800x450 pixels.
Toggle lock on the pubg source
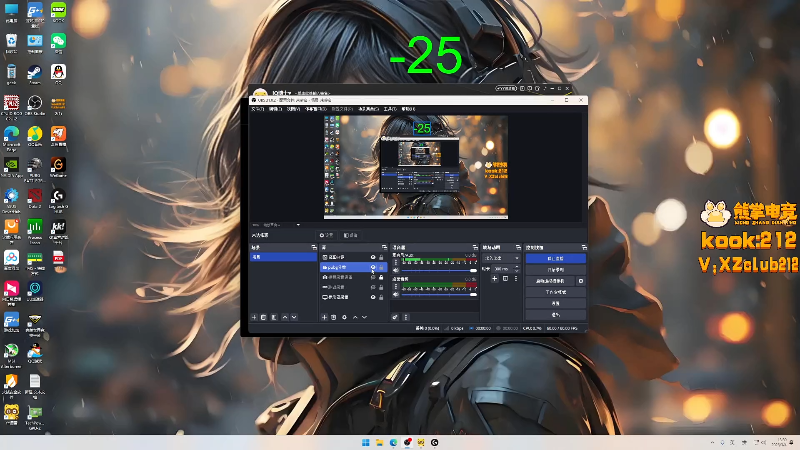click(381, 267)
